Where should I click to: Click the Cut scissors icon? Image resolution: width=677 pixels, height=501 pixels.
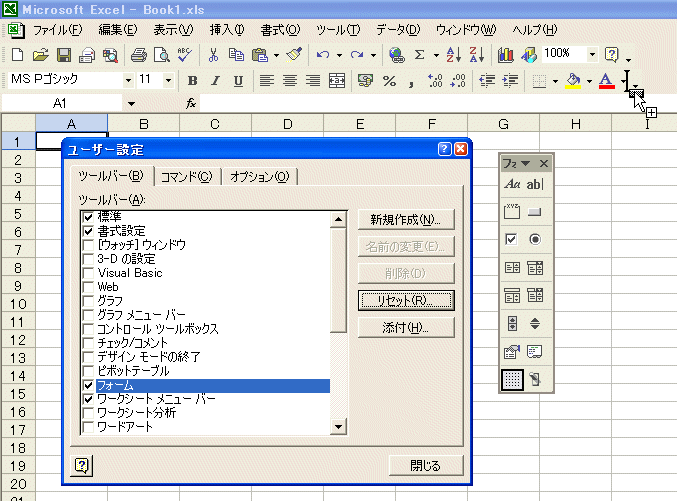pyautogui.click(x=213, y=55)
